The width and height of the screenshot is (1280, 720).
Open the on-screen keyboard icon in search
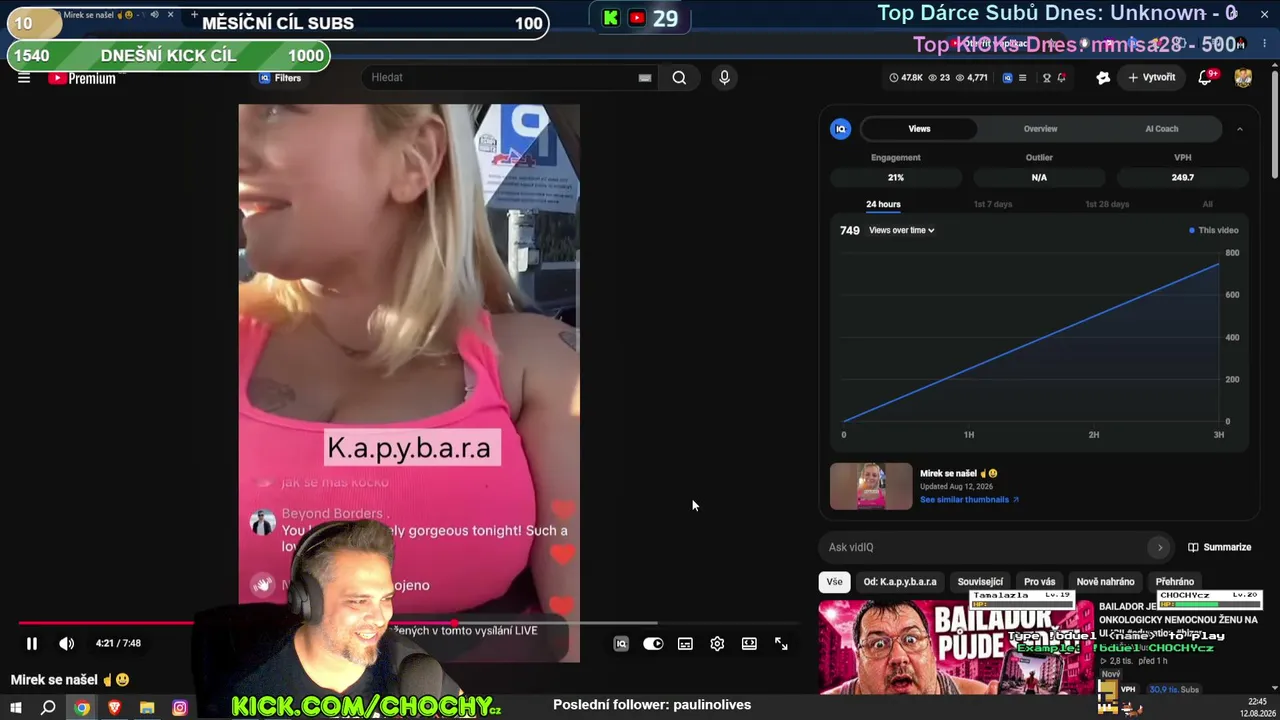pyautogui.click(x=645, y=78)
